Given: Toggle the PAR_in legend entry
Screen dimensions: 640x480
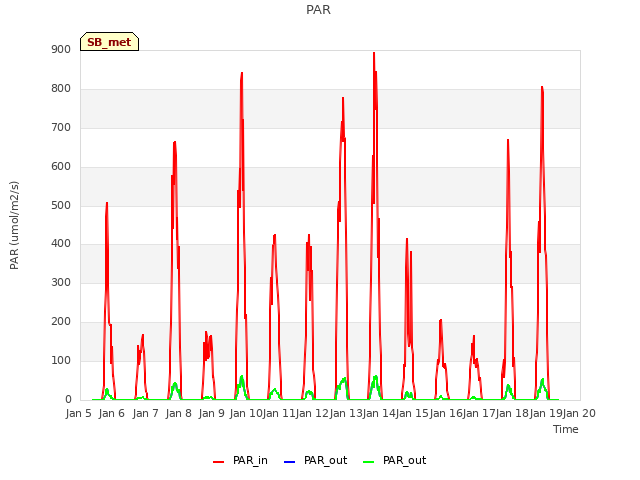Looking at the screenshot, I should (240, 461).
